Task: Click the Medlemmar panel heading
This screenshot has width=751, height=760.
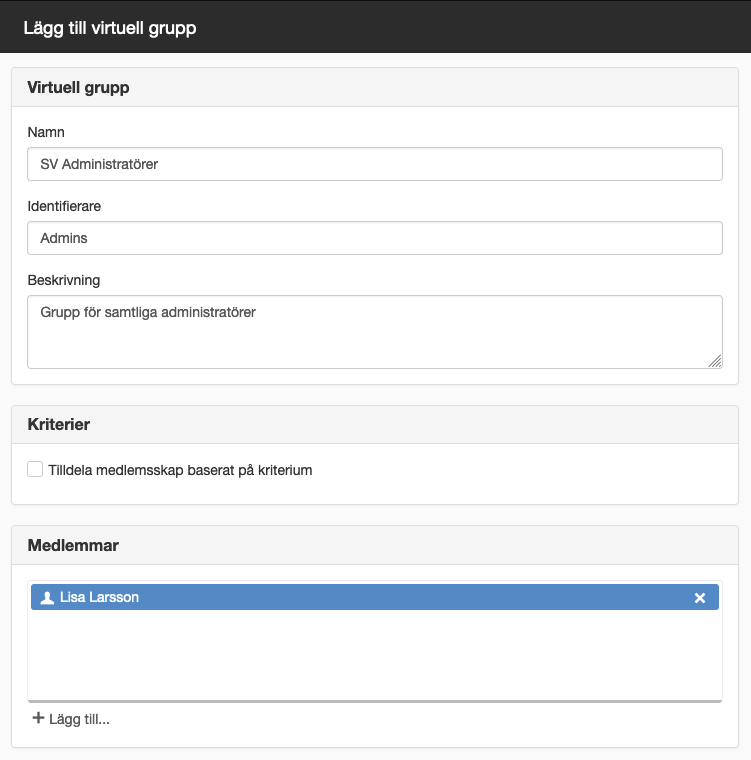Action: tap(73, 545)
